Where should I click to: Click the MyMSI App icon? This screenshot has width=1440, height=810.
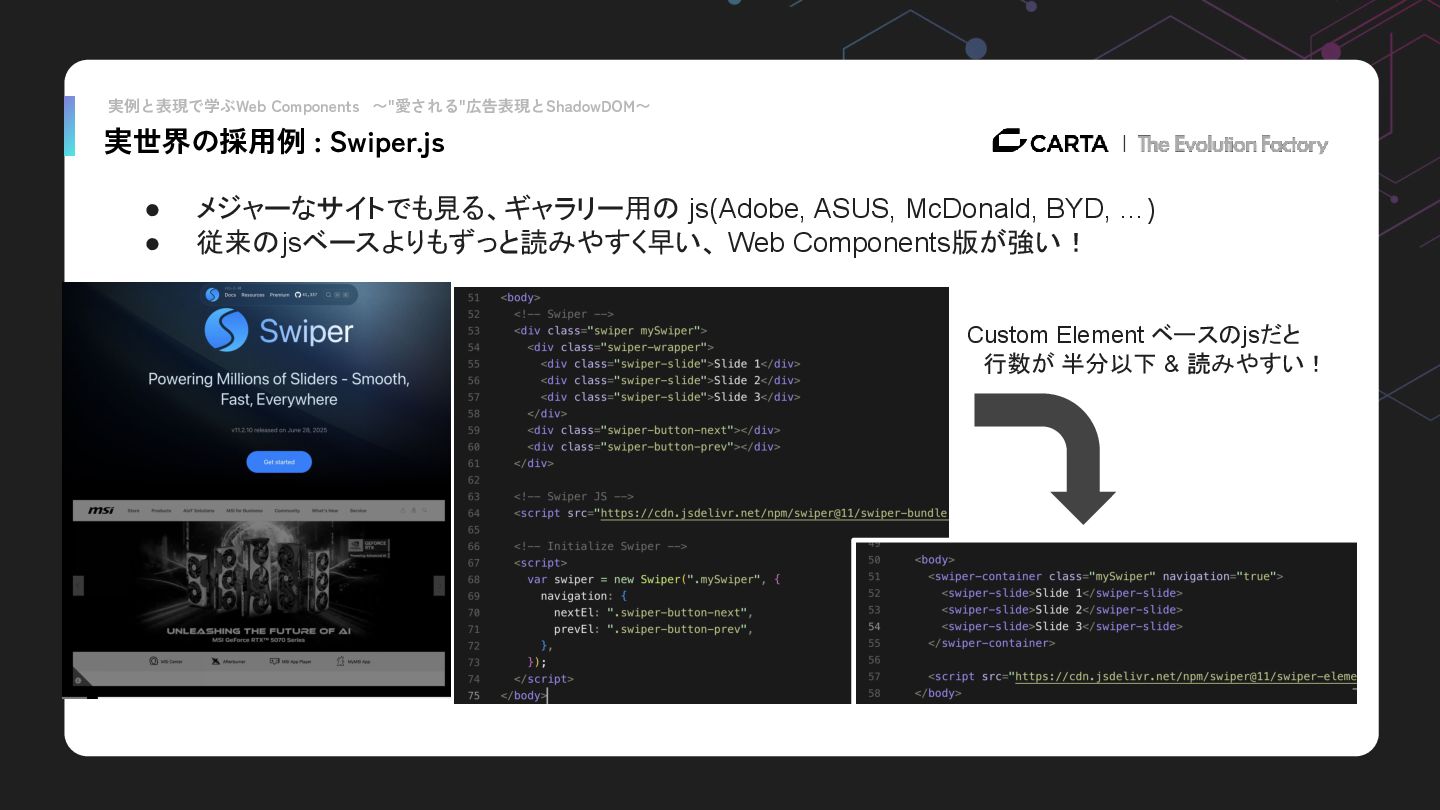[x=340, y=661]
